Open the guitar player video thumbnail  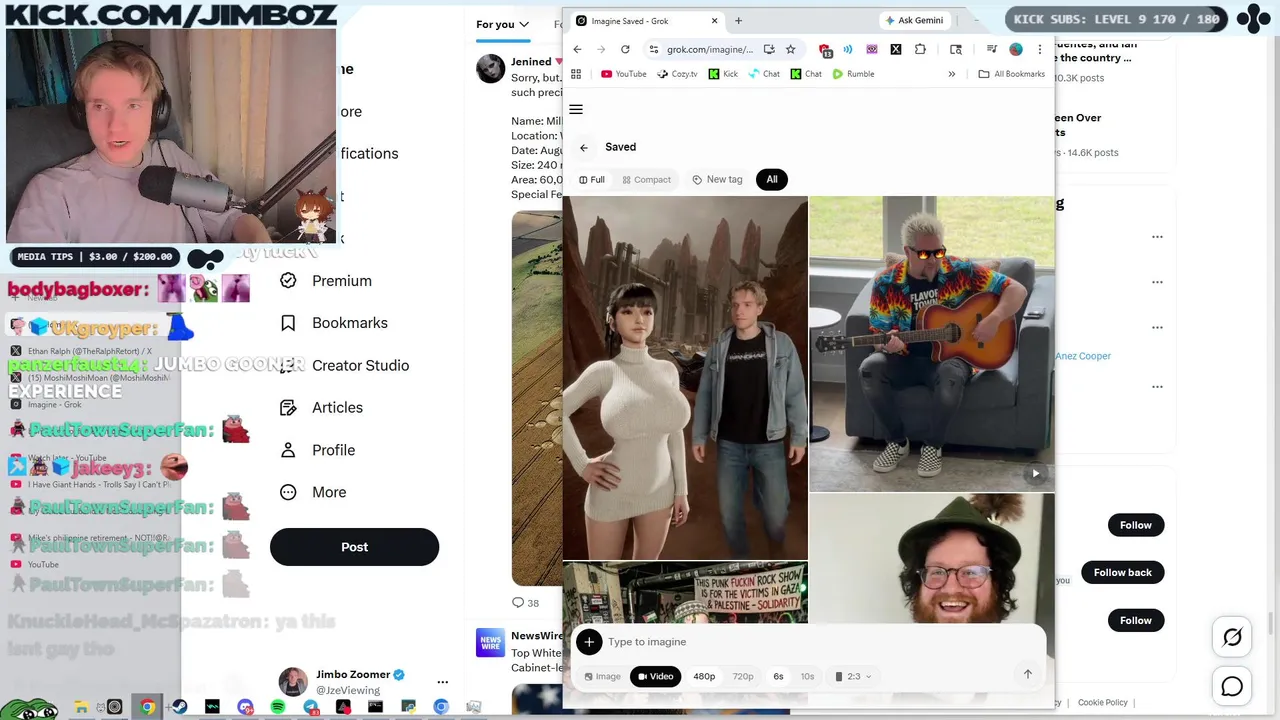click(932, 344)
